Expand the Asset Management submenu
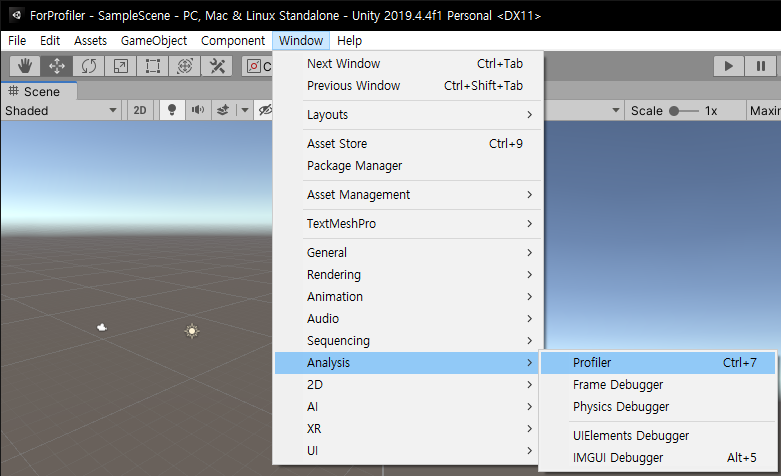Screen dimensions: 781x476 (x=408, y=195)
